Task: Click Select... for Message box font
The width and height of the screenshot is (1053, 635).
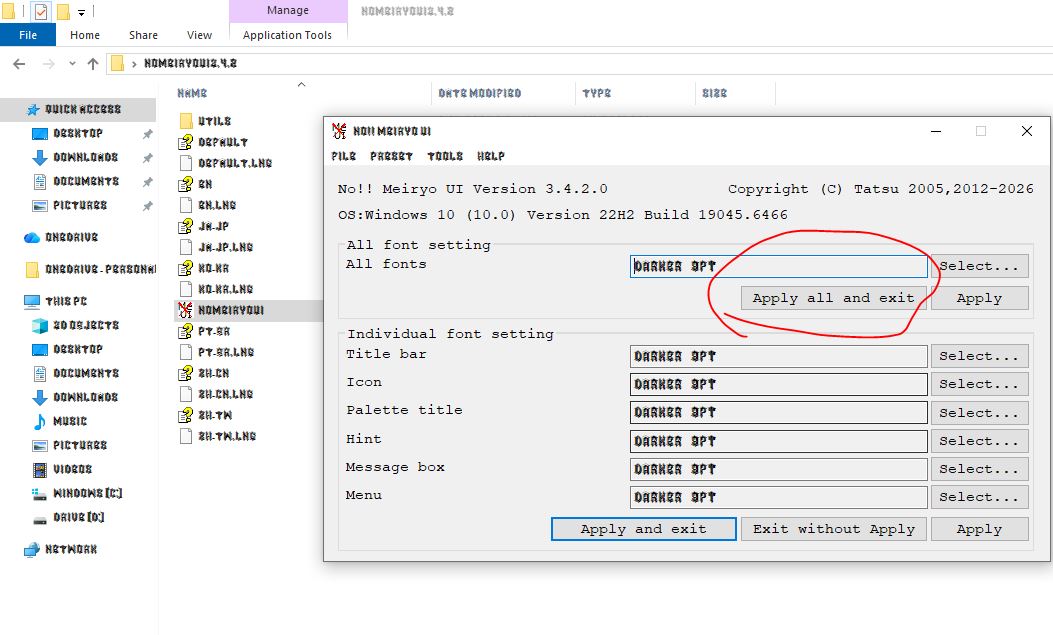Action: 979,469
